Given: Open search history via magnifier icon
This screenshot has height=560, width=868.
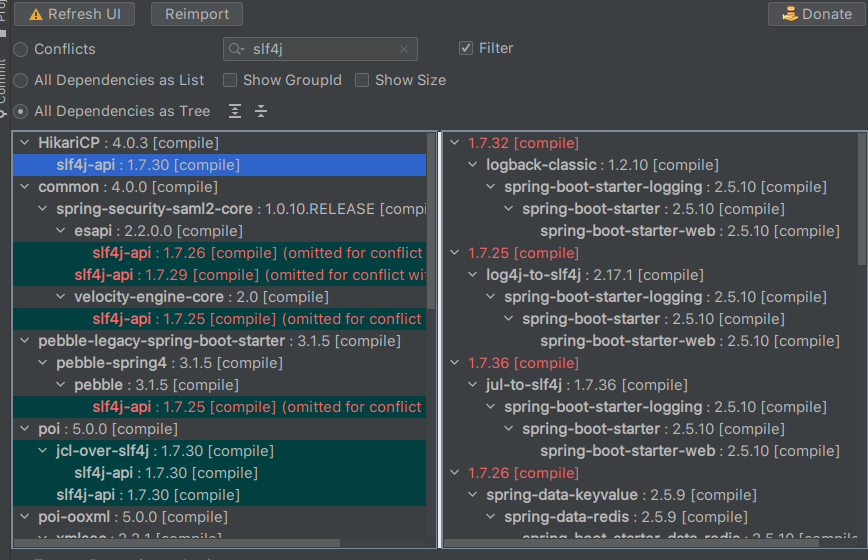Looking at the screenshot, I should coord(236,49).
